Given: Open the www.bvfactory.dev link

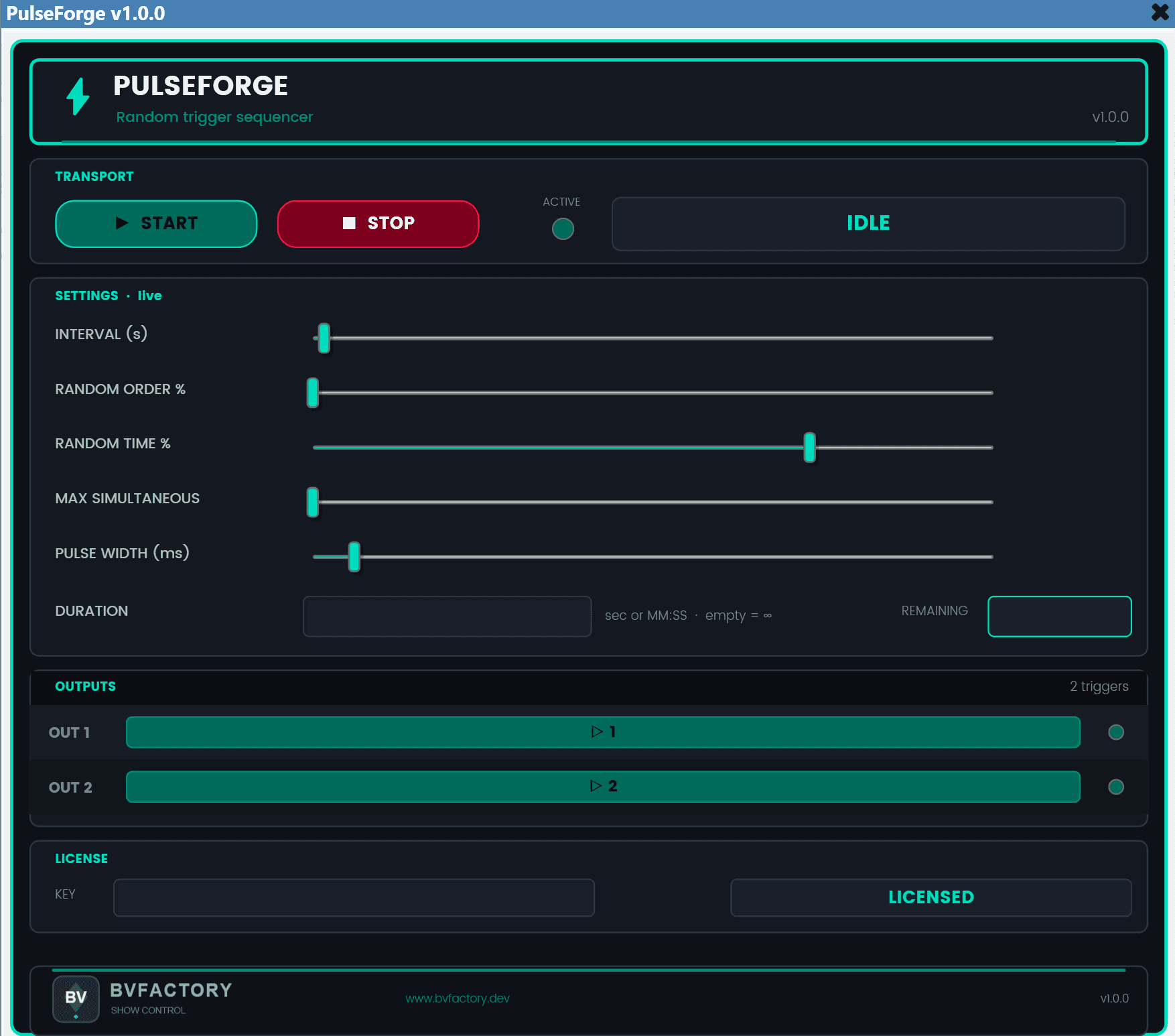Looking at the screenshot, I should point(458,998).
